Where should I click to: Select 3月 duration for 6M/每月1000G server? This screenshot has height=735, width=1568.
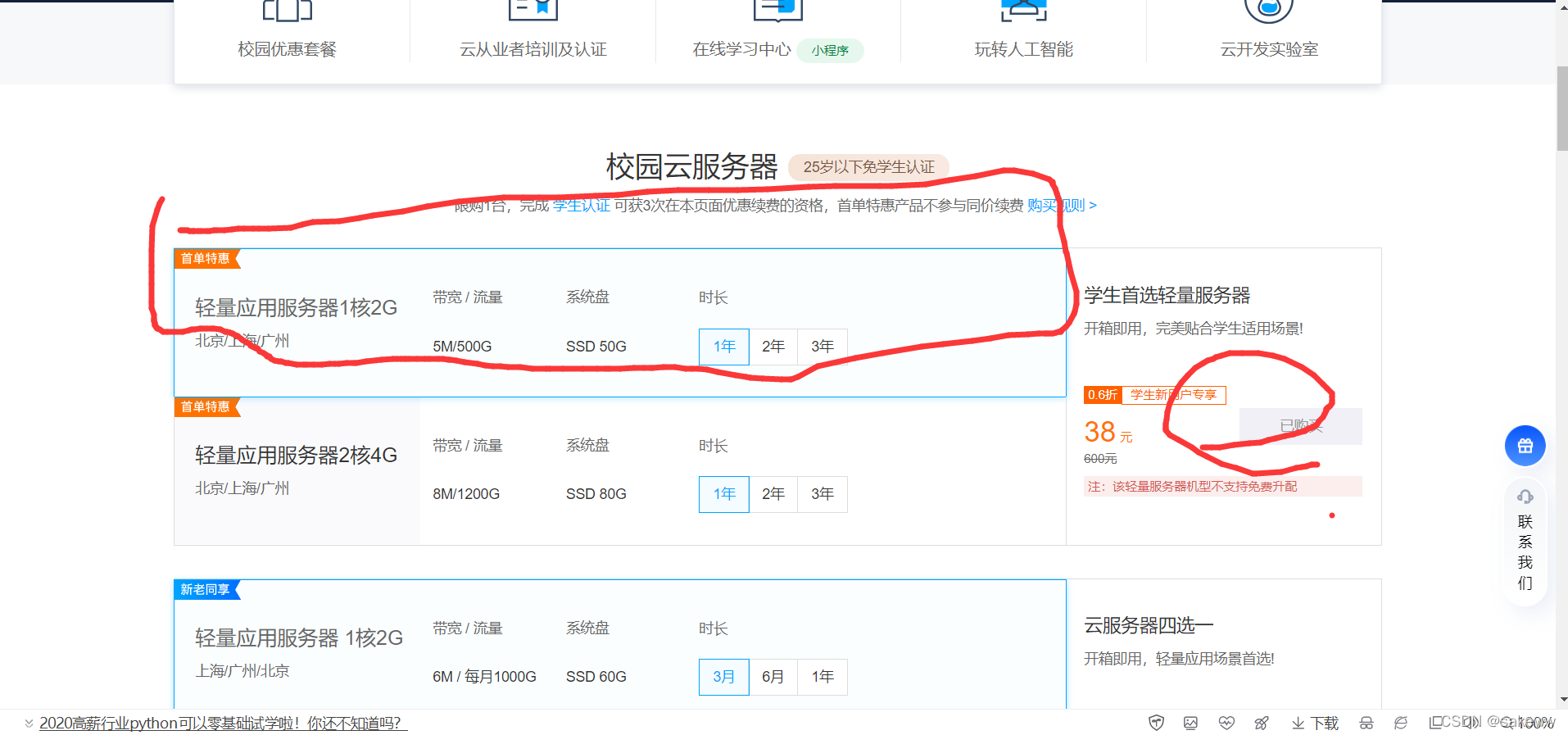coord(724,677)
